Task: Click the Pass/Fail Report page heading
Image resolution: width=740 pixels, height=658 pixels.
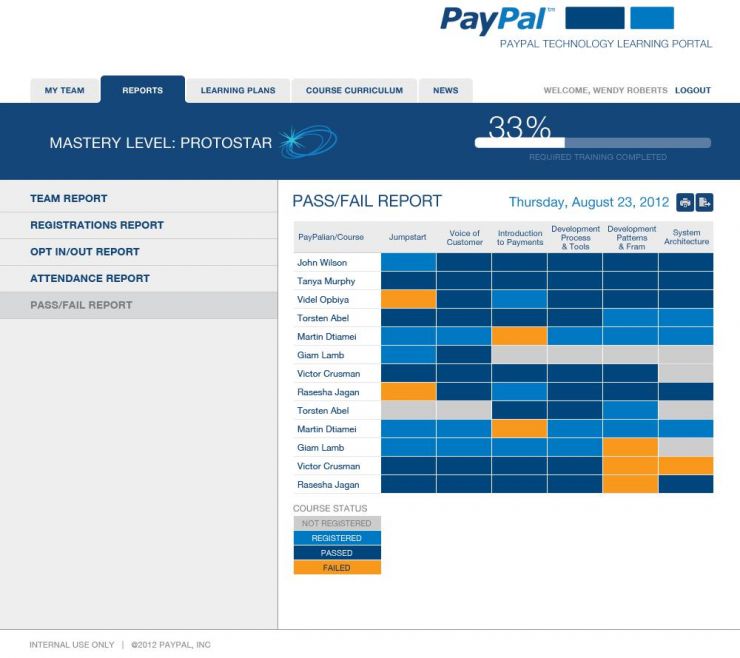Action: [x=367, y=201]
